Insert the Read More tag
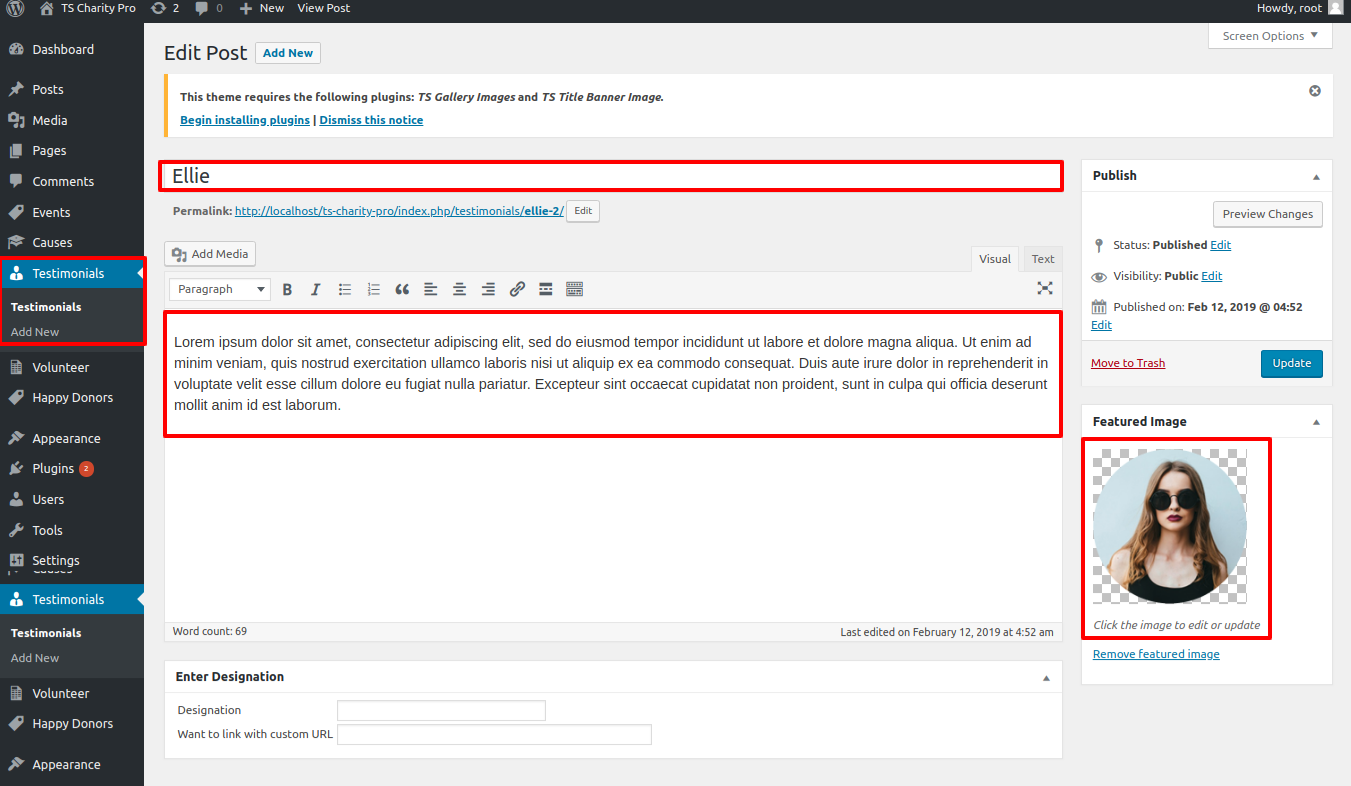The width and height of the screenshot is (1351, 786). tap(546, 289)
